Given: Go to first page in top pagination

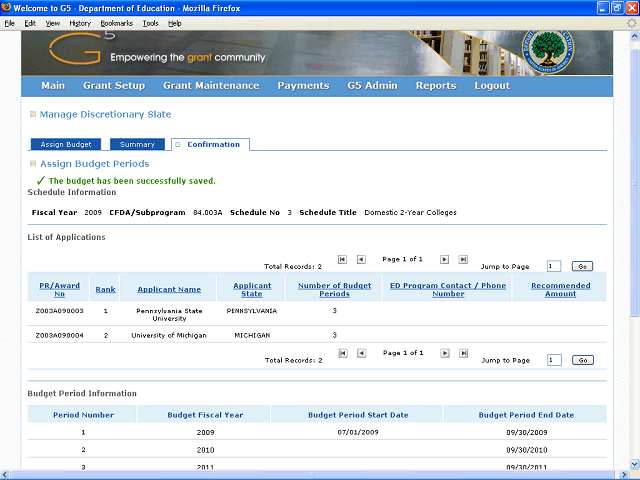Looking at the screenshot, I should [342, 259].
